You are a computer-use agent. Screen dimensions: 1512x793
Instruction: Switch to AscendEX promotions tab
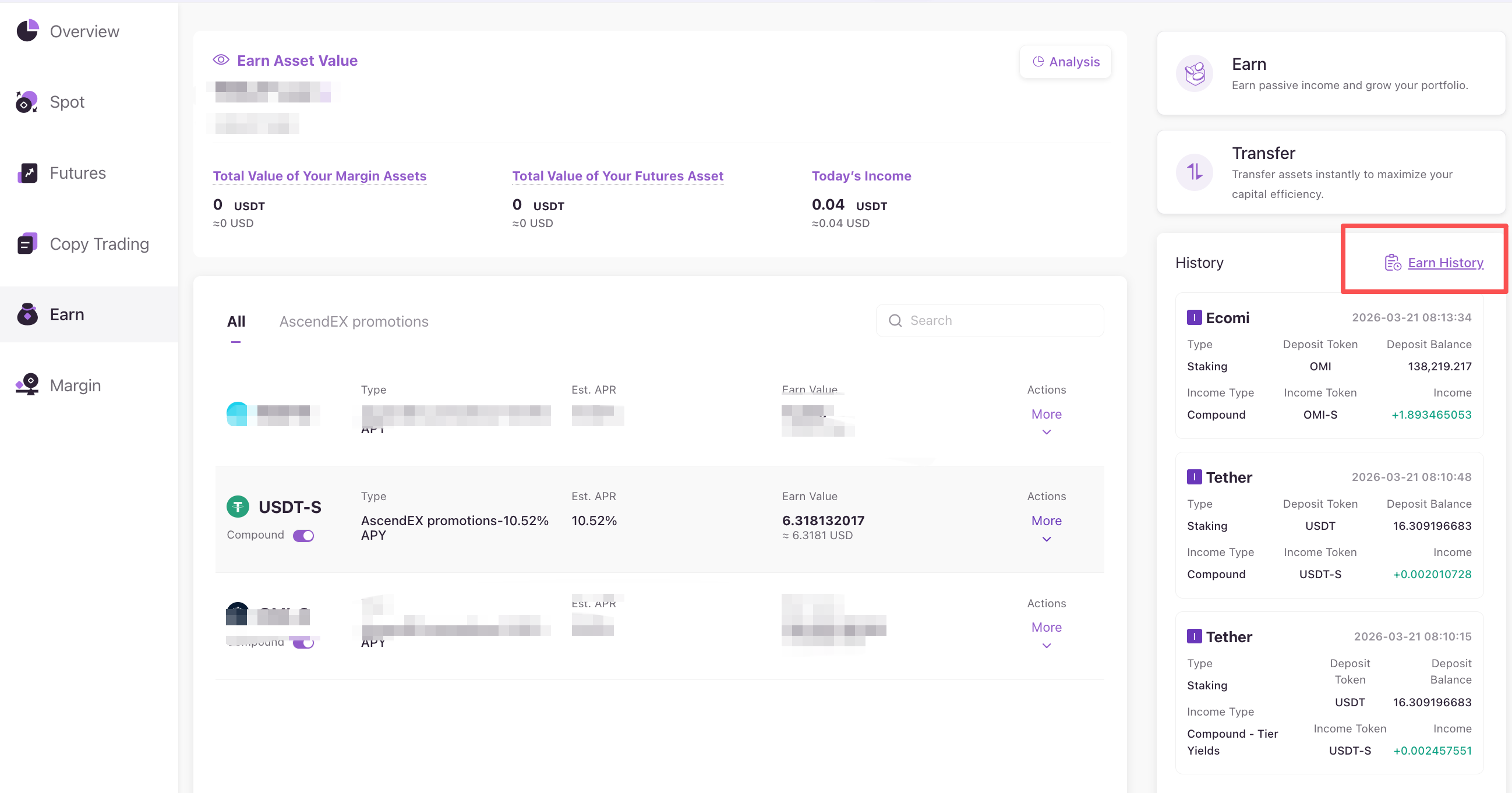coord(354,321)
